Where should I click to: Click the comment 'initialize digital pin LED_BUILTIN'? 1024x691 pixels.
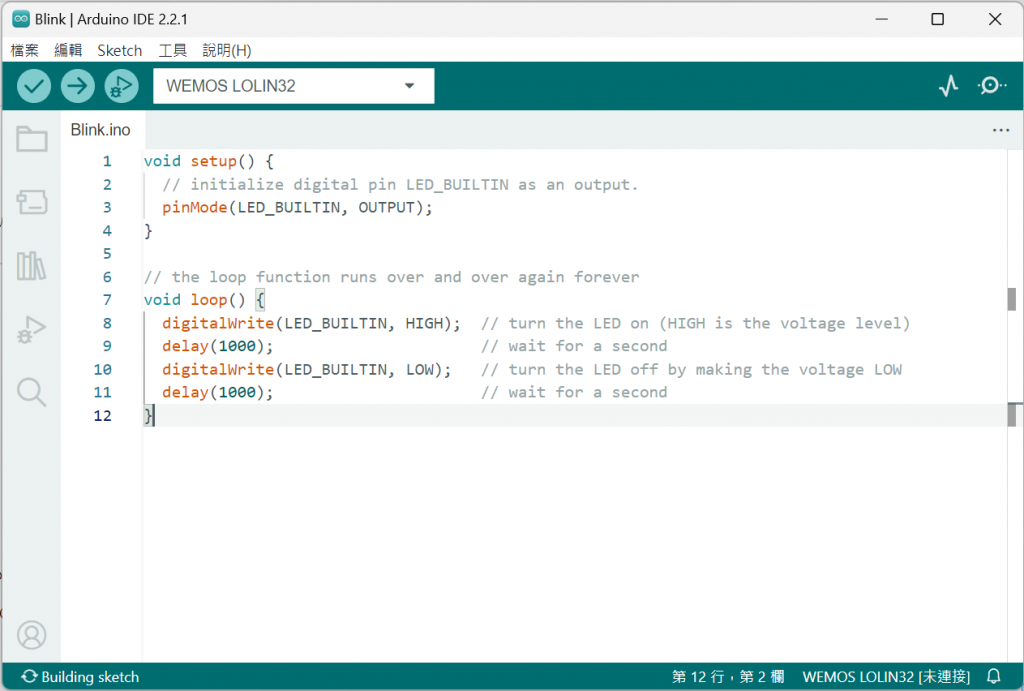(349, 185)
